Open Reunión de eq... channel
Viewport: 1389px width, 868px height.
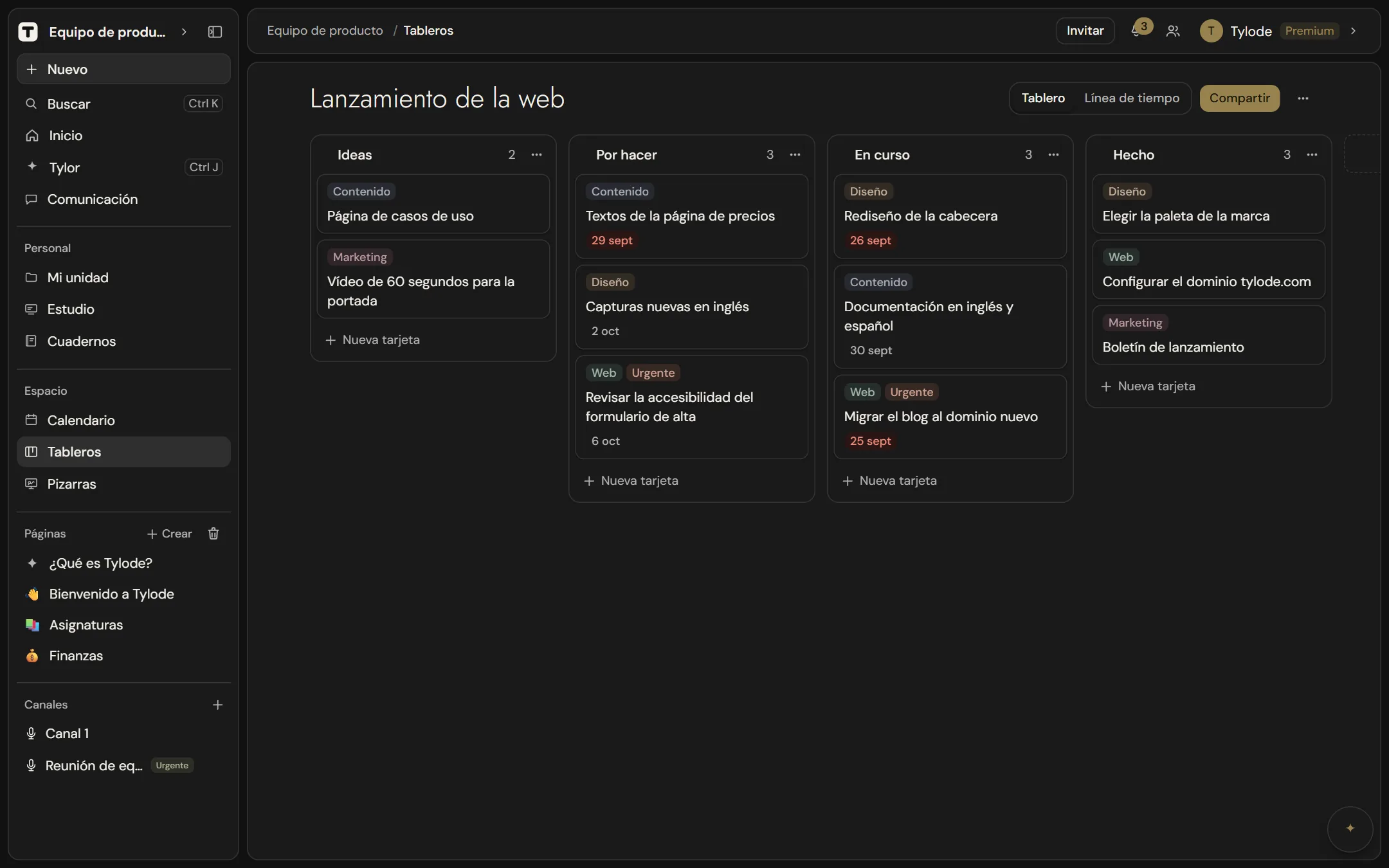123,766
